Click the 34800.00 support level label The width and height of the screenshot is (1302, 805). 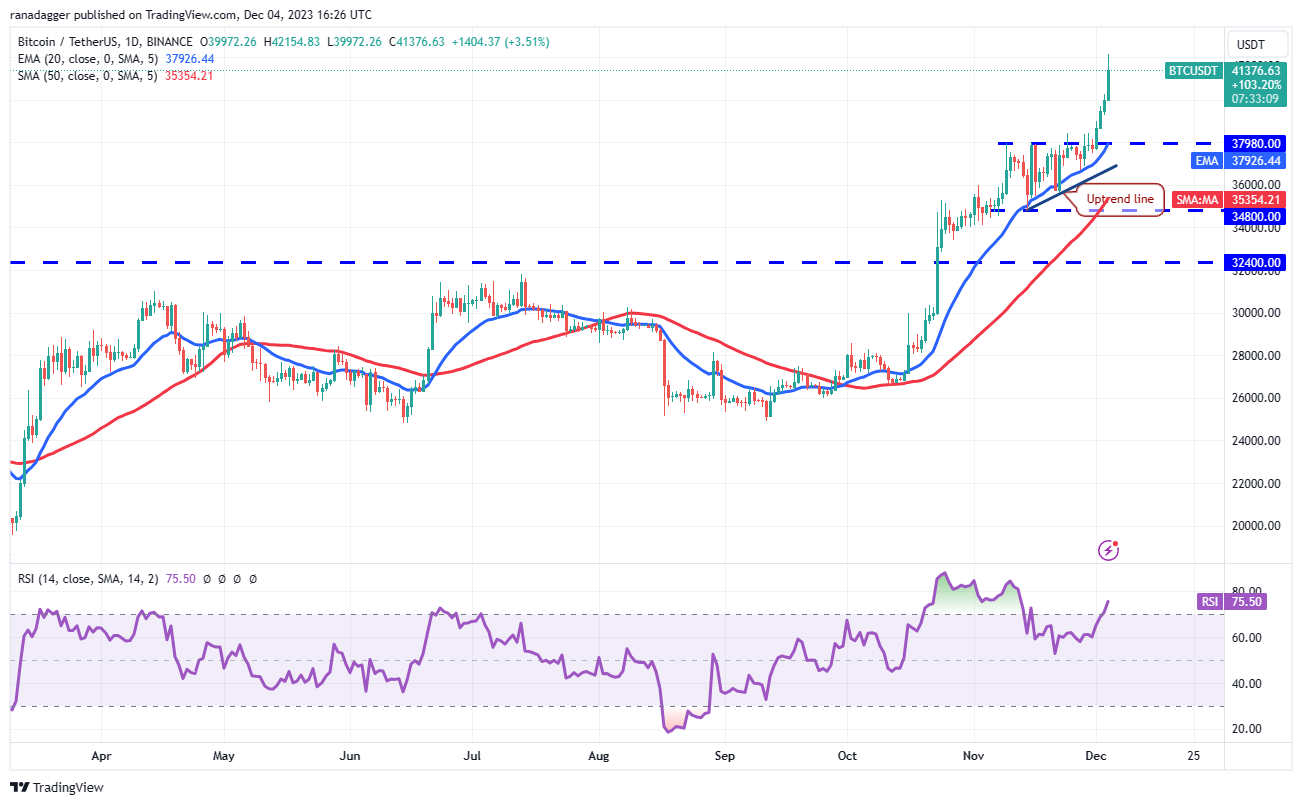[1257, 215]
